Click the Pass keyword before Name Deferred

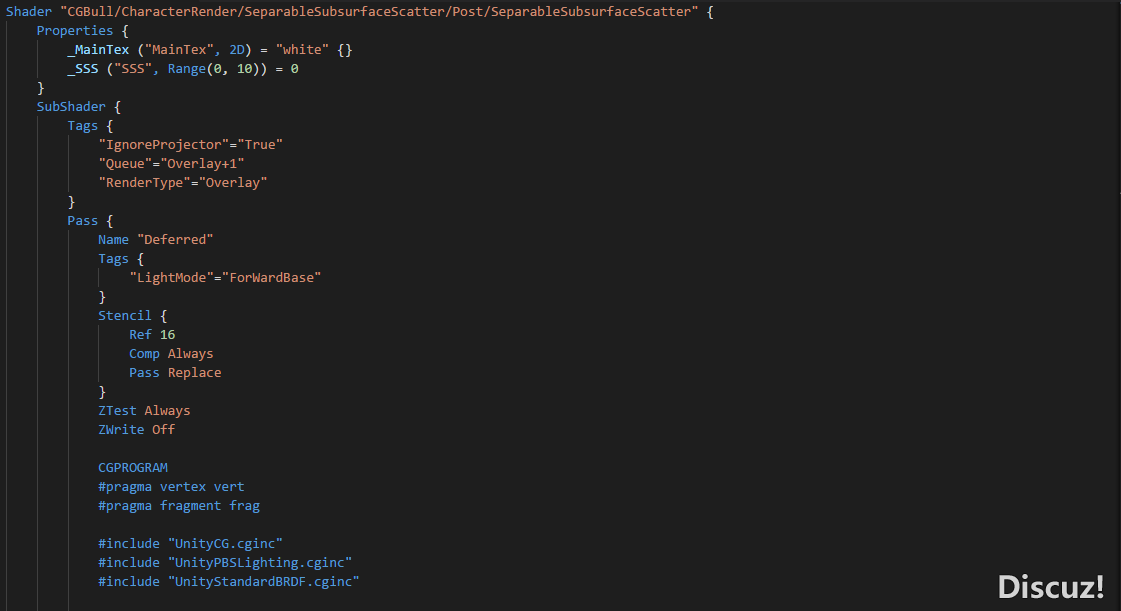click(x=82, y=221)
